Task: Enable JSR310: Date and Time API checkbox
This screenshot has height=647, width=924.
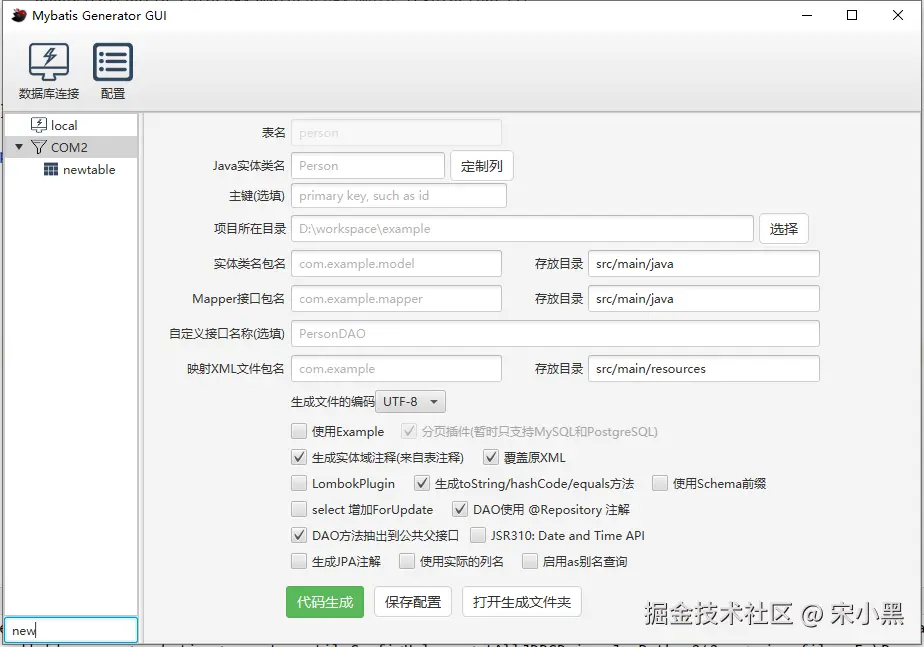Action: pos(478,535)
